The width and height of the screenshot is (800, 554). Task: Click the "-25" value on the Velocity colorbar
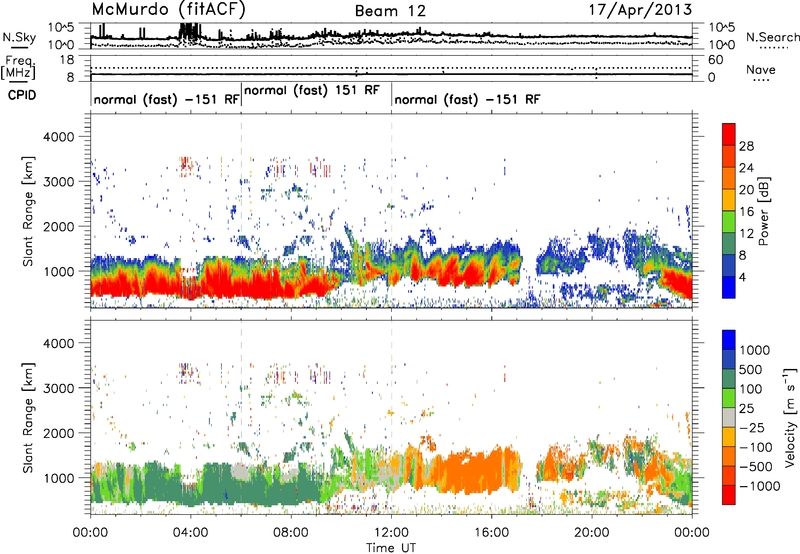(x=751, y=428)
